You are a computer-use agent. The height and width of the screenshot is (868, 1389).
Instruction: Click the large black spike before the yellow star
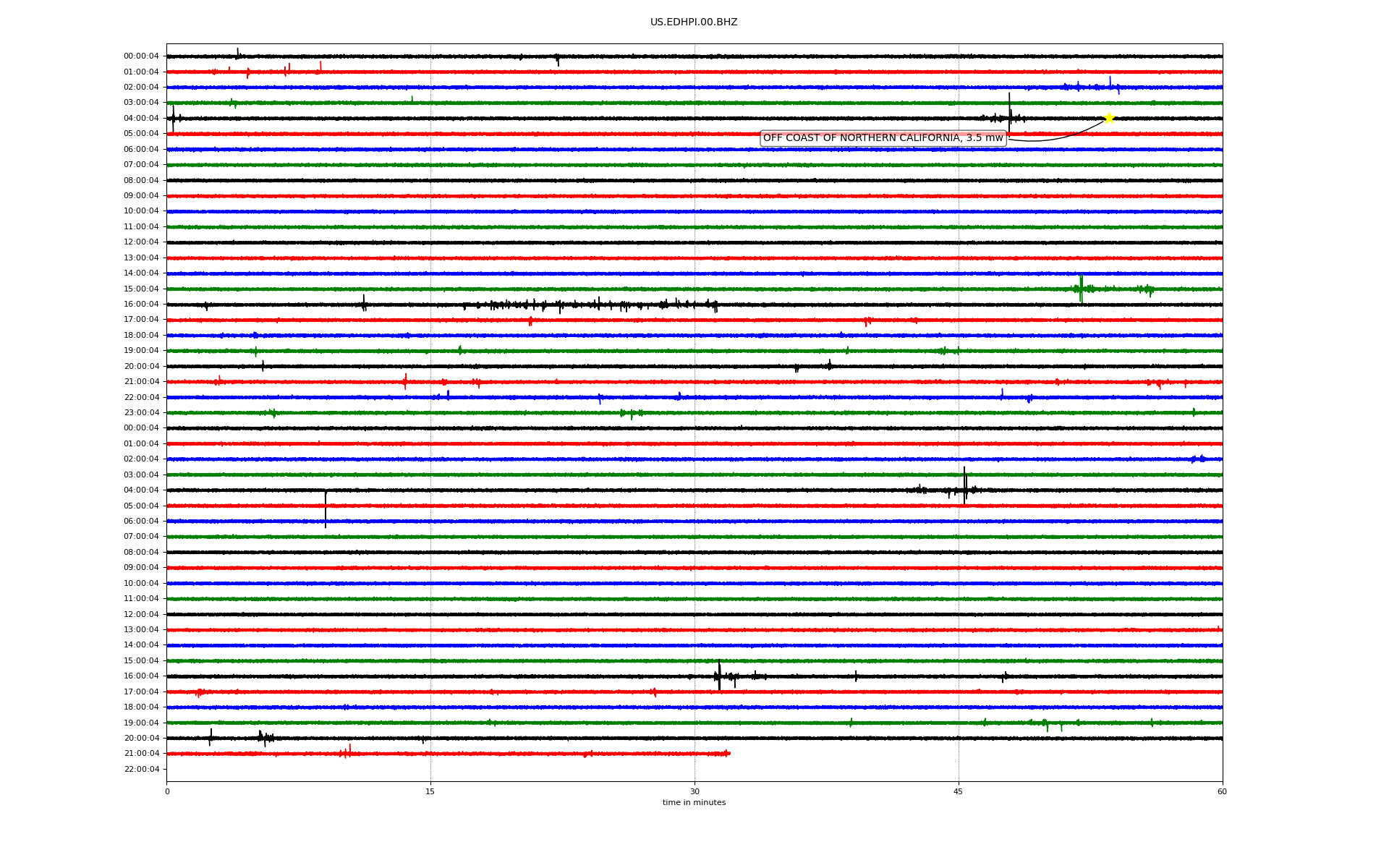pyautogui.click(x=1009, y=113)
